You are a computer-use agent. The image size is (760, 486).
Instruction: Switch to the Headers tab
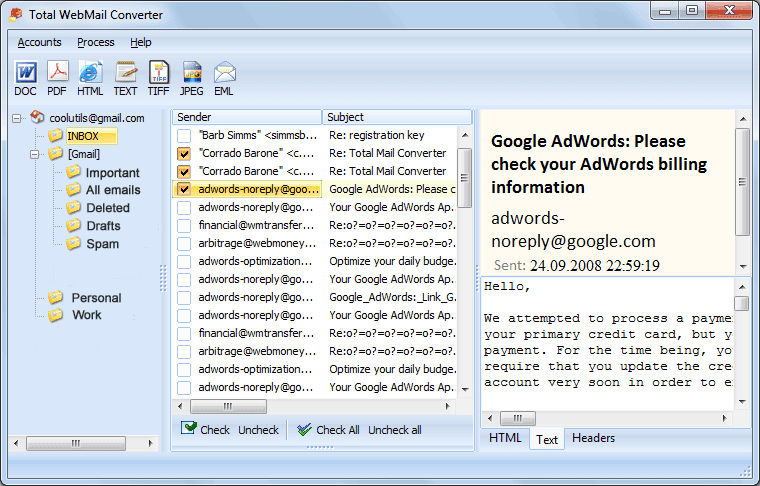click(x=593, y=438)
